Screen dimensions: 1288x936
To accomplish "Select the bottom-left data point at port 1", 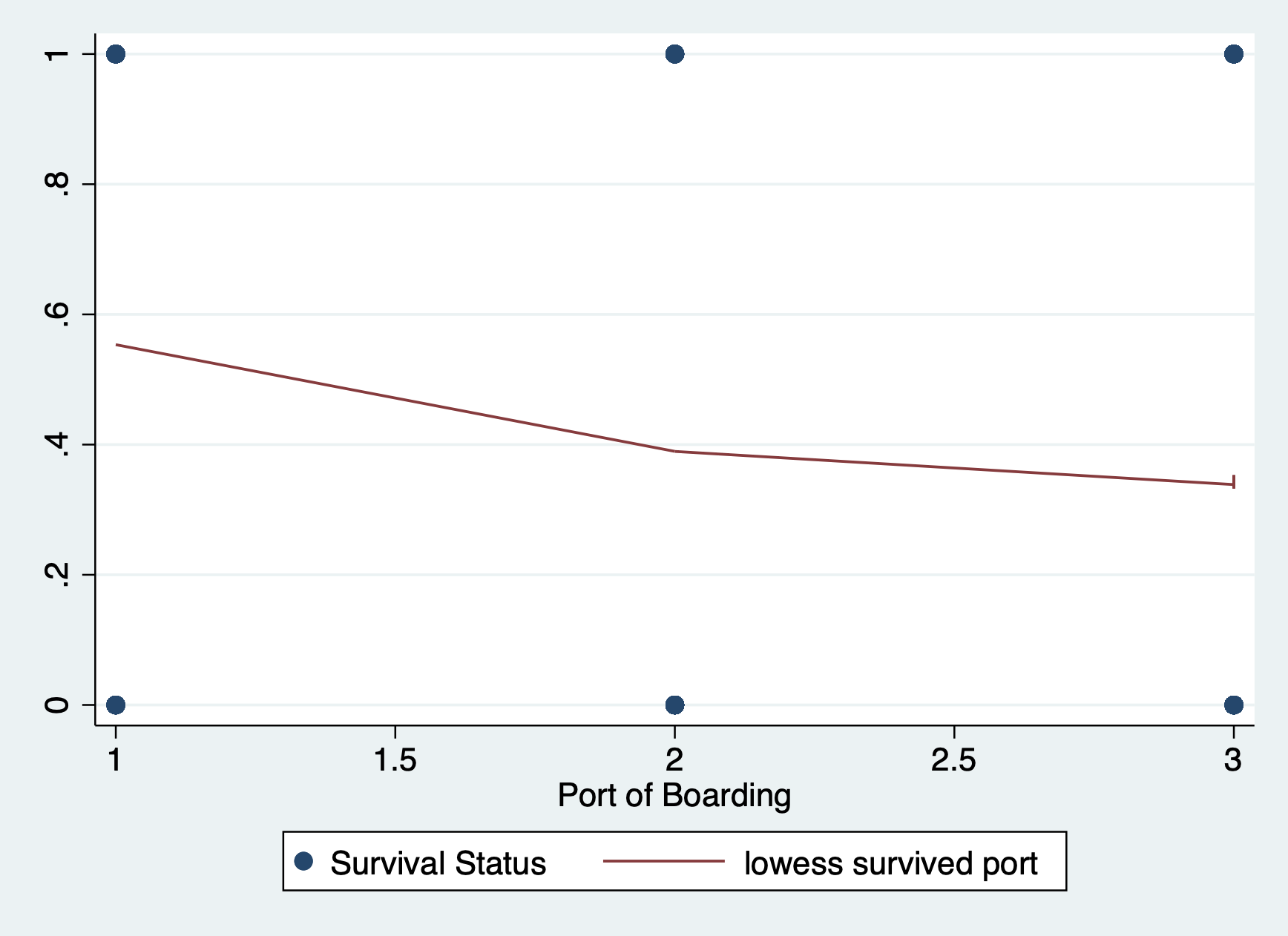I will tap(116, 704).
